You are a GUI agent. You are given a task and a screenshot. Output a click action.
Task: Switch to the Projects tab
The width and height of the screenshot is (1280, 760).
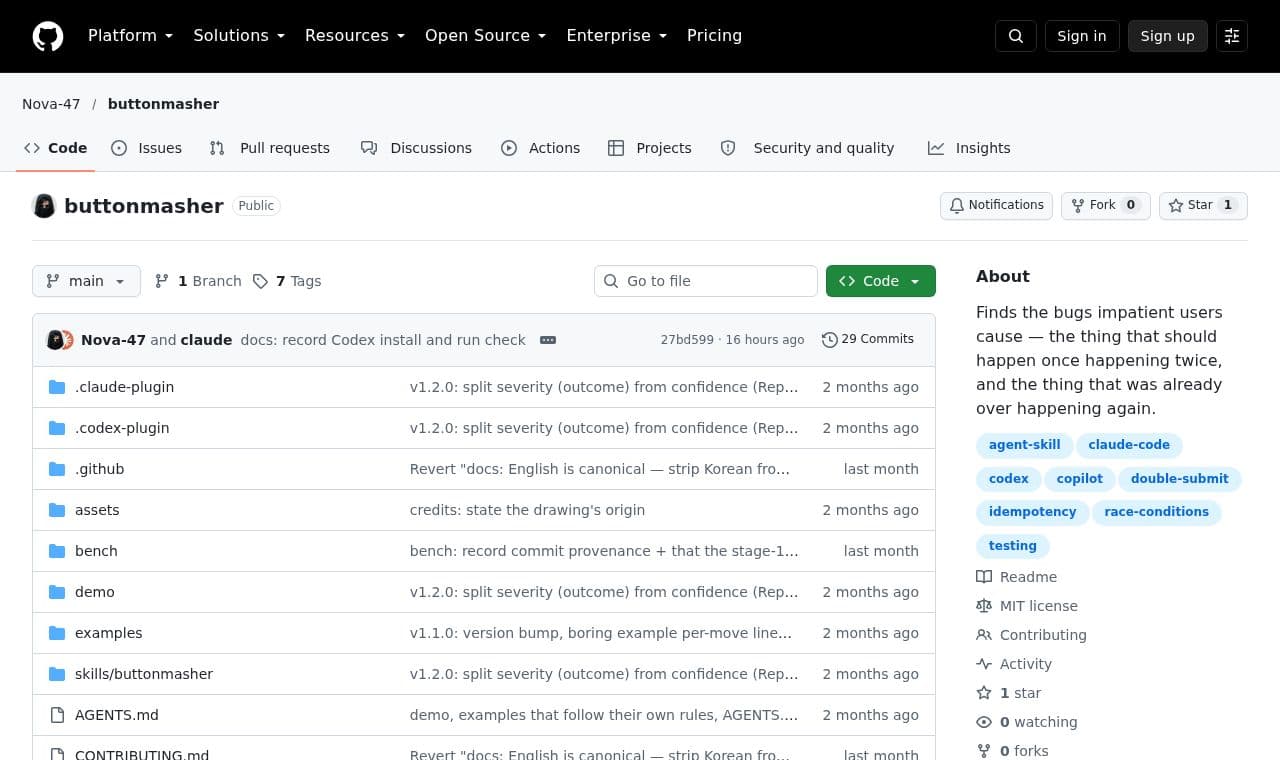click(x=650, y=148)
